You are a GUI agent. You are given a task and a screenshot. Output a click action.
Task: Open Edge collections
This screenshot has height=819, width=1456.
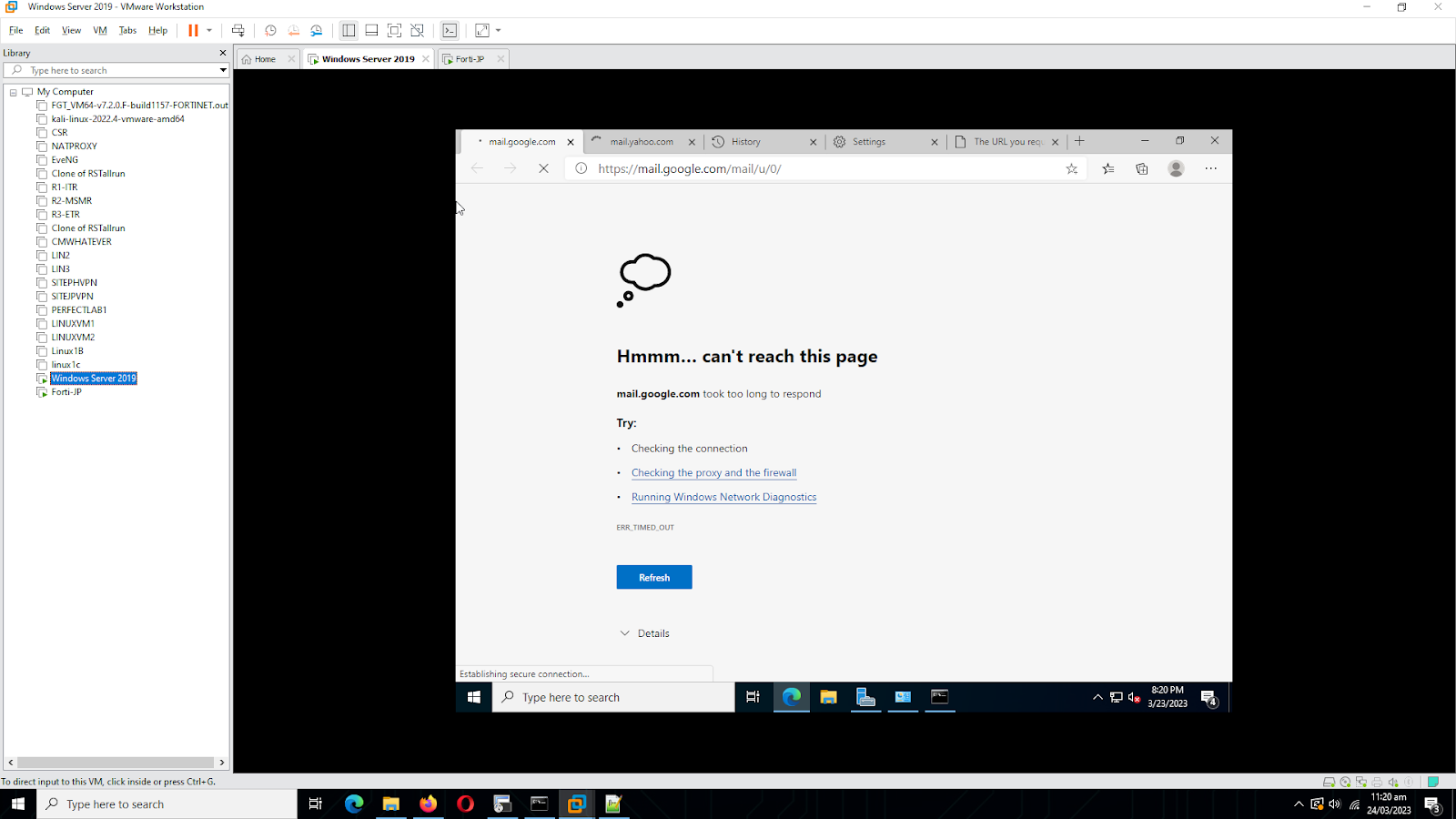tap(1142, 168)
